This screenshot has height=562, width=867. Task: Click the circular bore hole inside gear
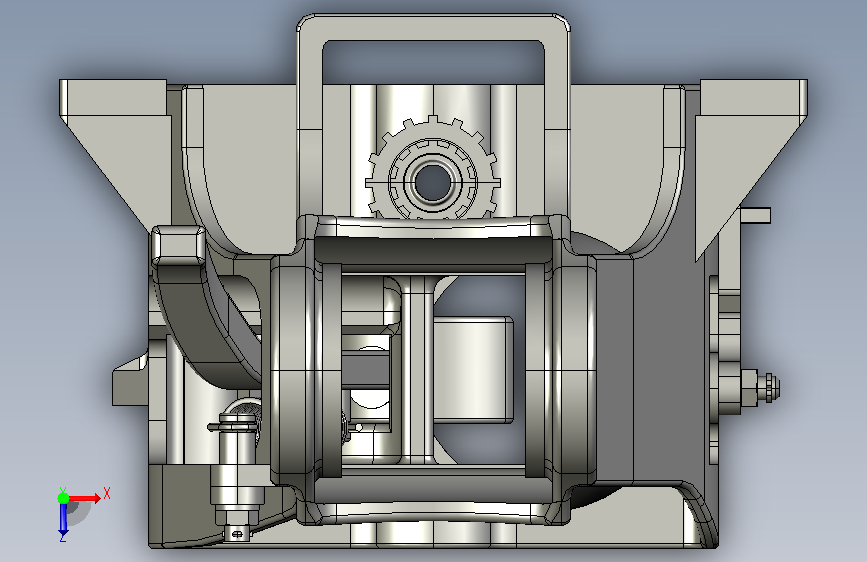tap(432, 183)
